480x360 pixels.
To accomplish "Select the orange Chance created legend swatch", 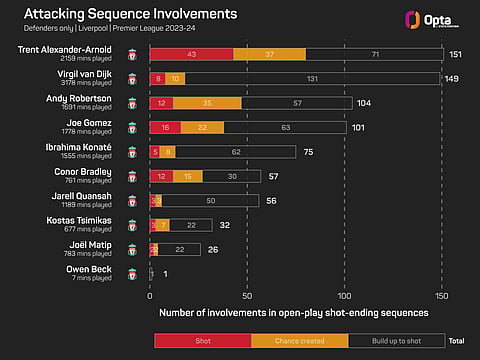I will coord(300,341).
